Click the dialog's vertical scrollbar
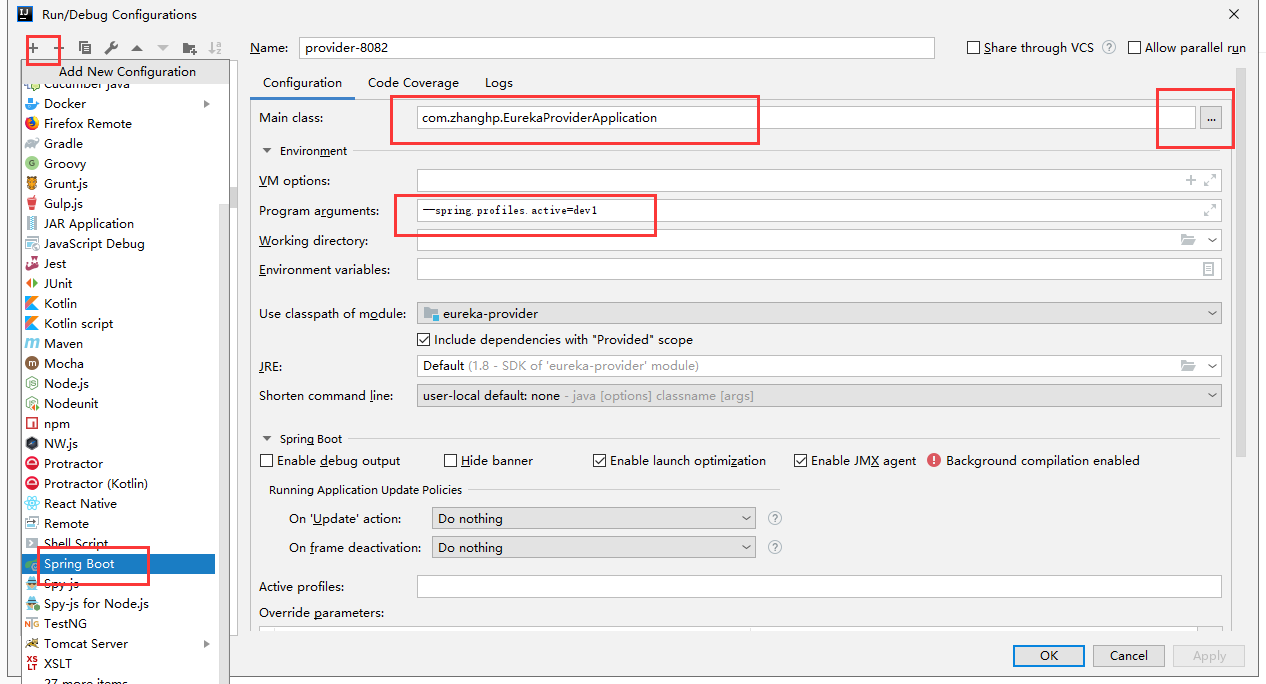 pyautogui.click(x=1241, y=263)
